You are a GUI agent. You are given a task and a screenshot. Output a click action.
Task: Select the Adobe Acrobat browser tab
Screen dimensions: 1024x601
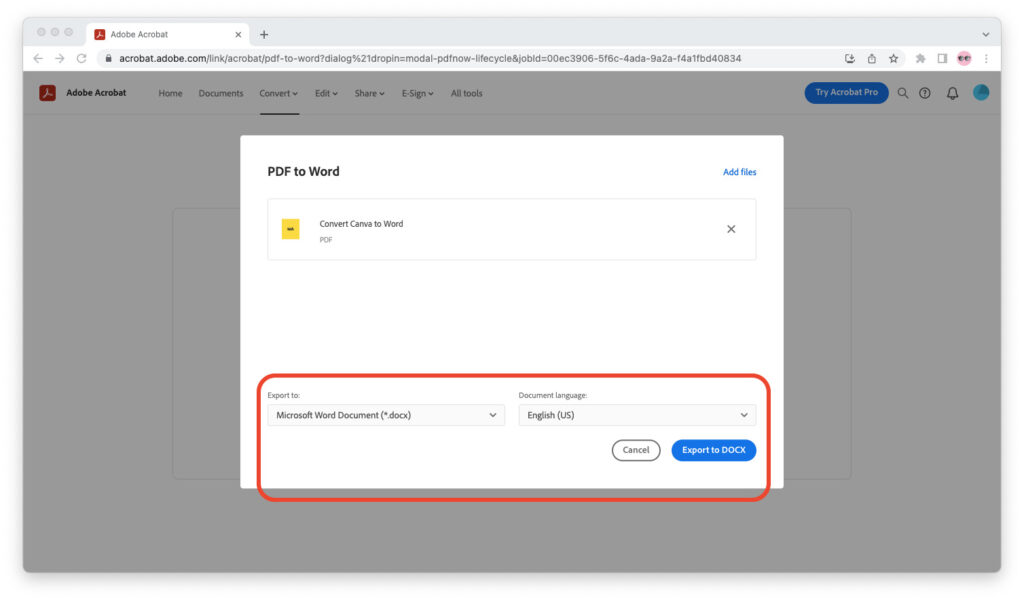168,35
